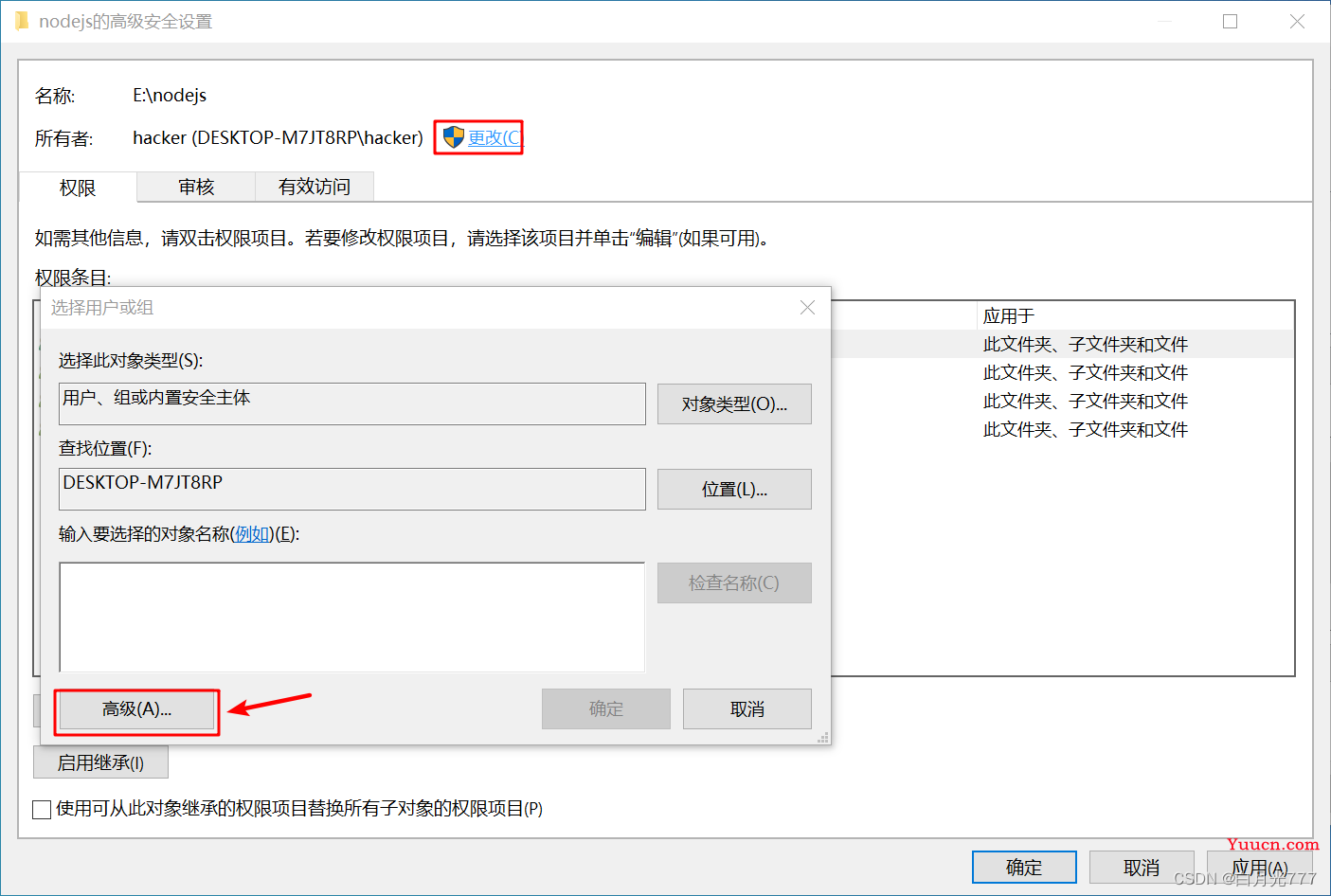Maximize the advanced security settings window
1331x896 pixels.
click(x=1230, y=21)
